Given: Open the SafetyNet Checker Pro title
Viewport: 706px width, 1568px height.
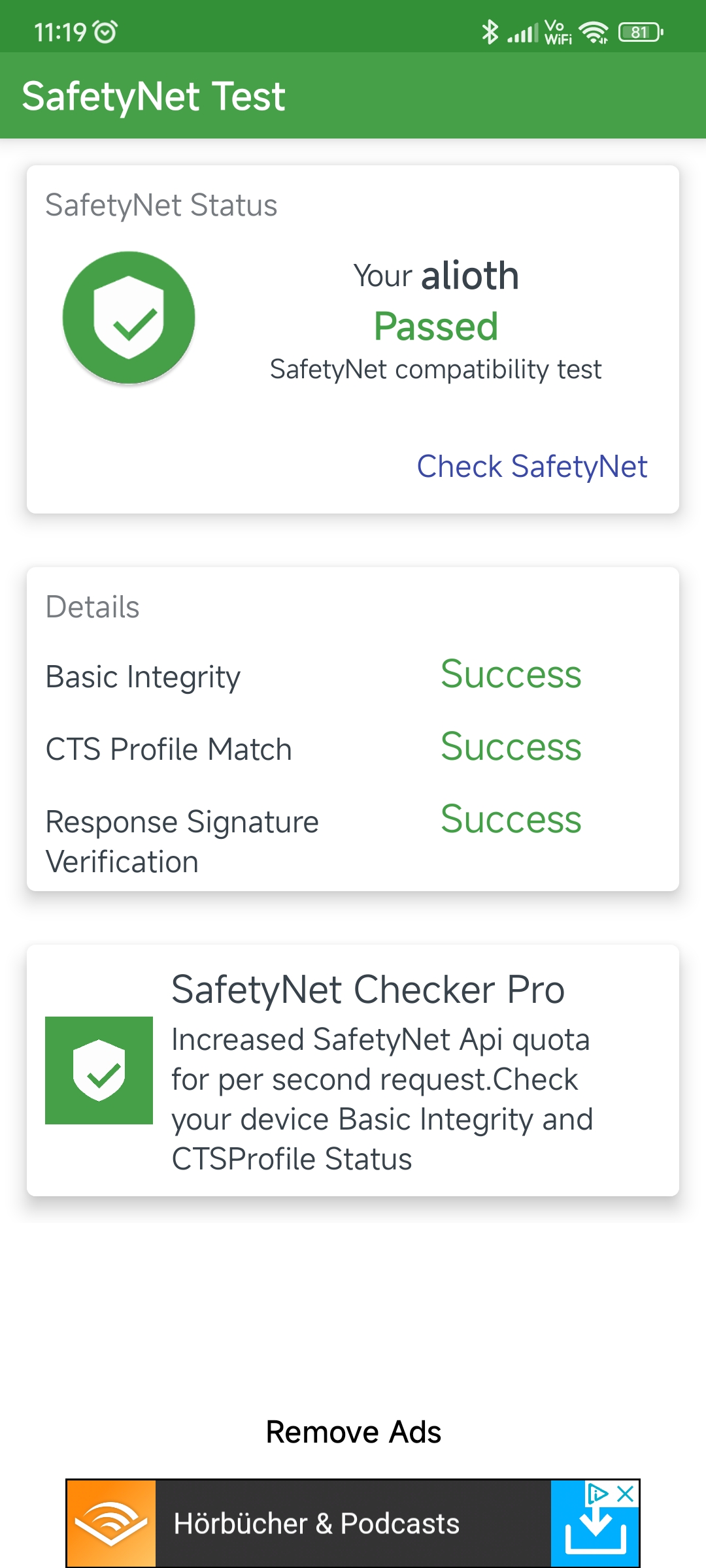Looking at the screenshot, I should (x=368, y=989).
